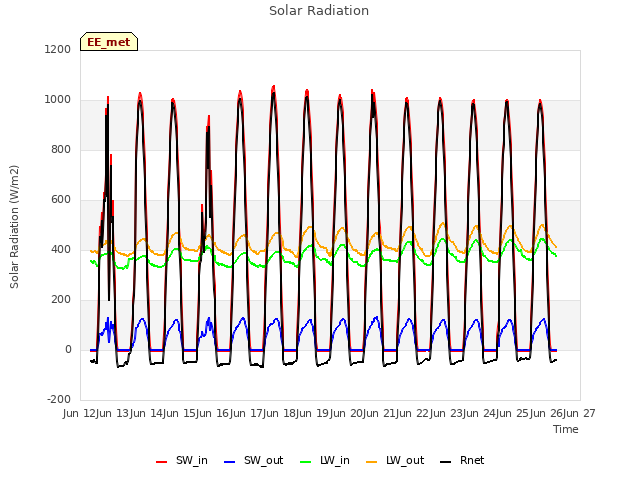Click the Time axis label

[x=566, y=429]
